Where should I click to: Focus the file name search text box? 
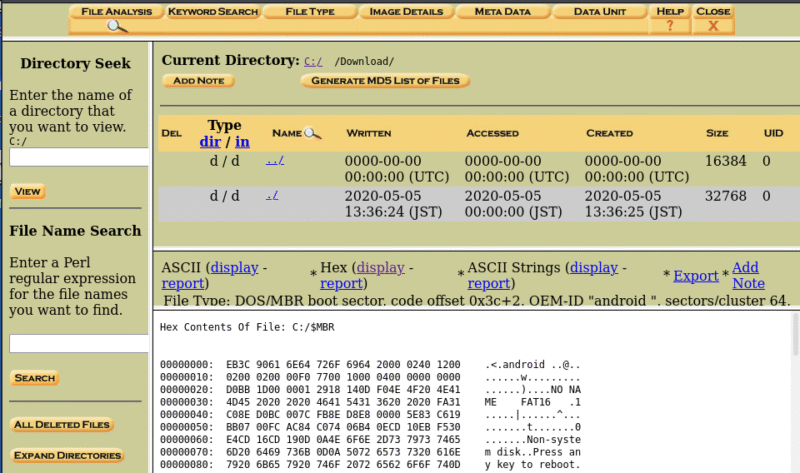pyautogui.click(x=79, y=343)
